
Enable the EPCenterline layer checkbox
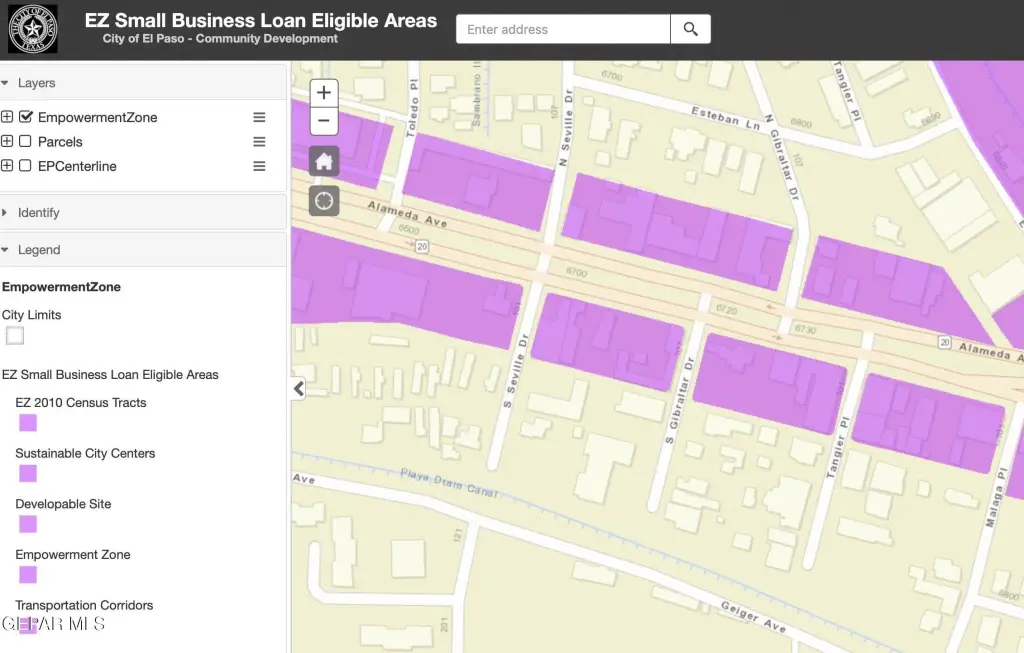(x=26, y=166)
